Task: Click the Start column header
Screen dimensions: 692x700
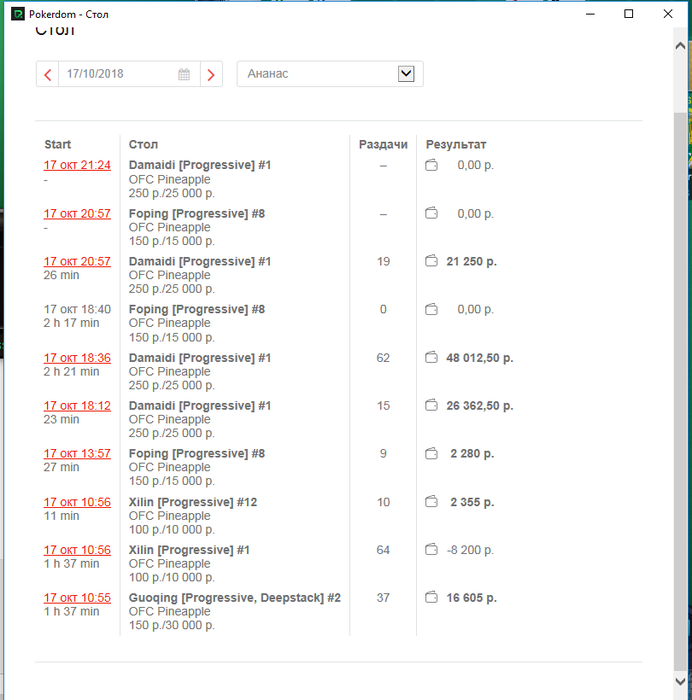Action: [x=58, y=145]
